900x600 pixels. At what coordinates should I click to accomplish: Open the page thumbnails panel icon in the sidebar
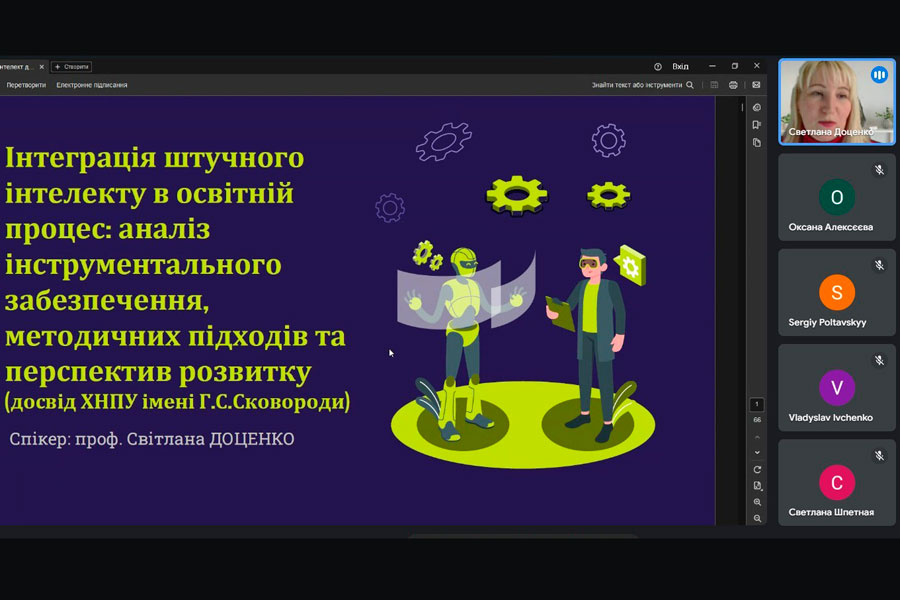tap(757, 143)
